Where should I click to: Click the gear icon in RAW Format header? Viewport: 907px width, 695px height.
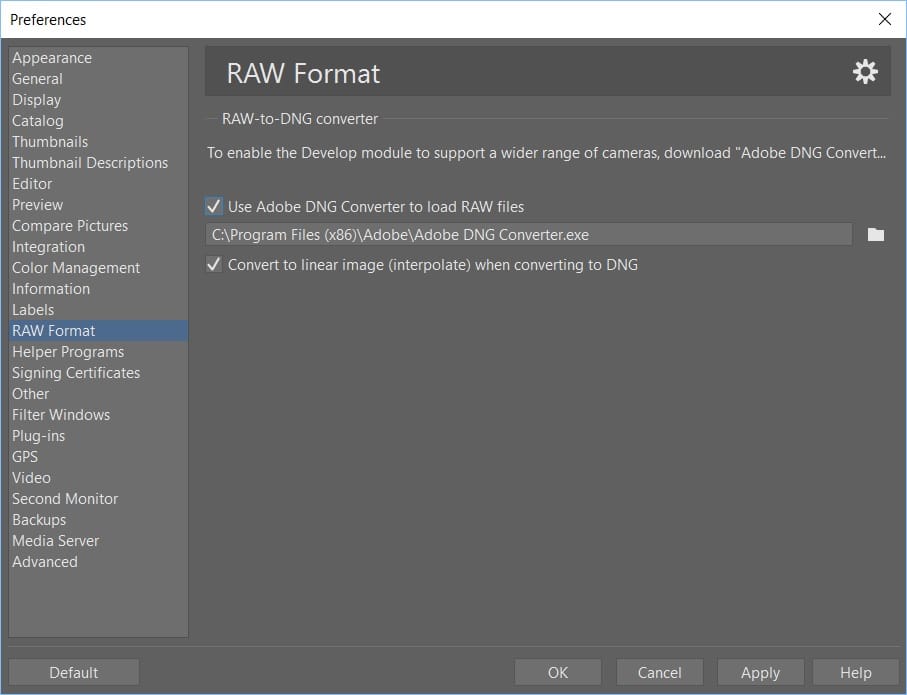tap(865, 72)
